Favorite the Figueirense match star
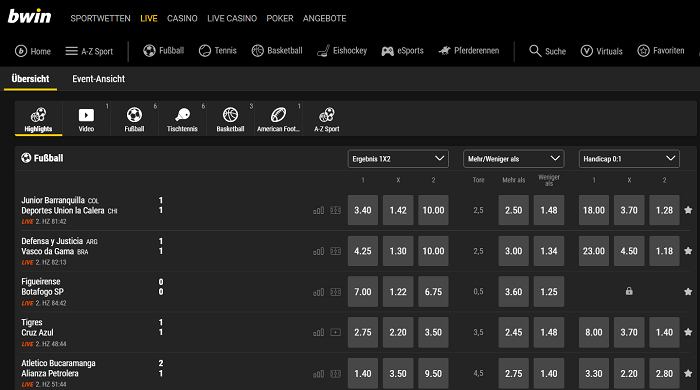700x390 pixels. point(688,292)
